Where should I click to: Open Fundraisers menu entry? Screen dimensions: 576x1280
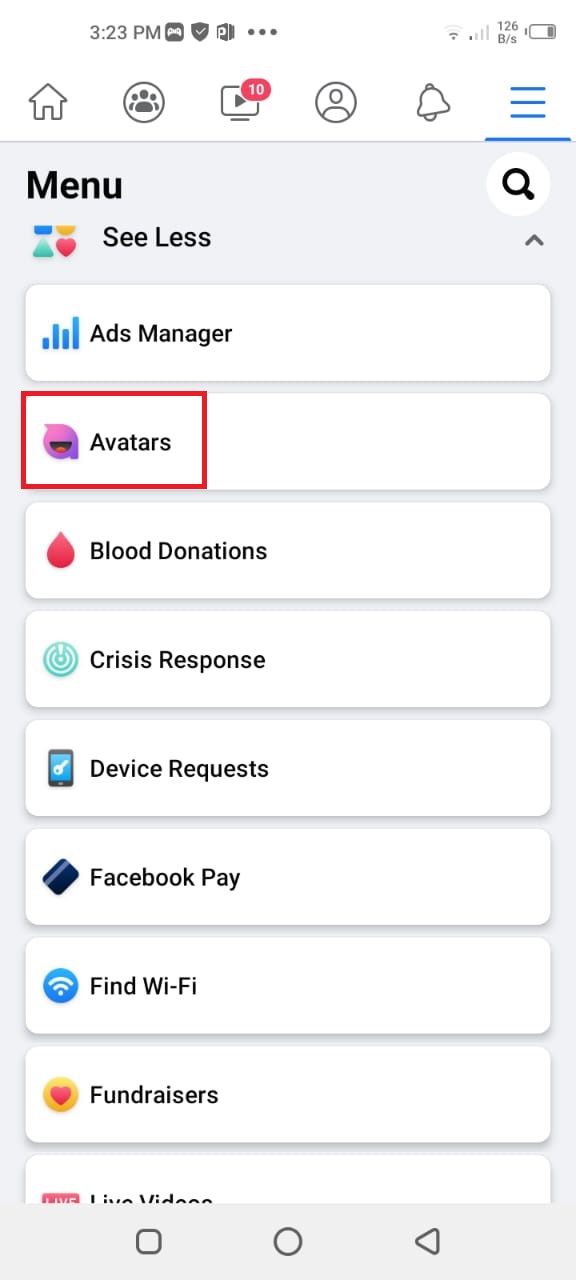tap(288, 1096)
